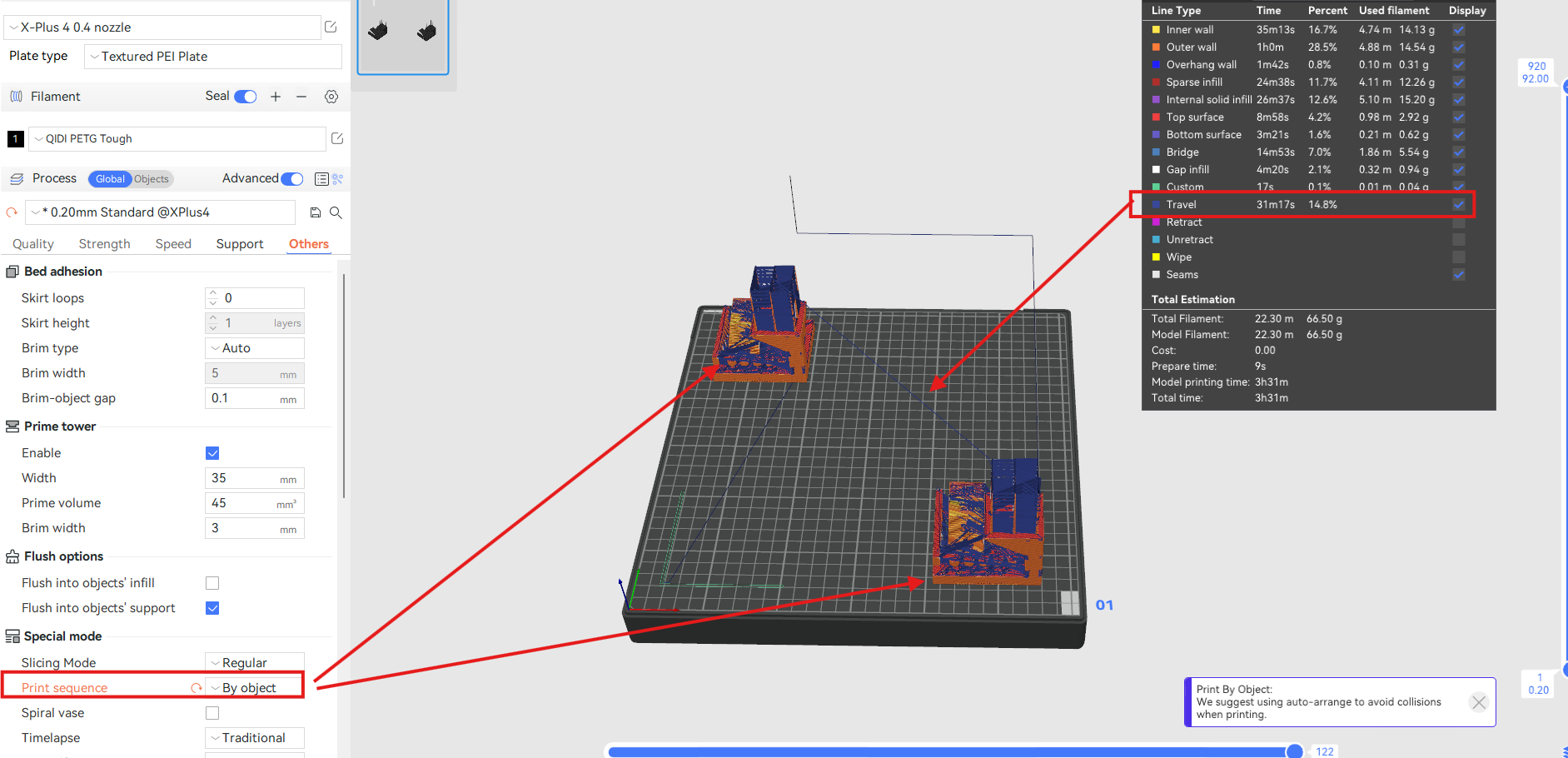Click the Inner wall color swatch
The image size is (1568, 758).
(x=1155, y=29)
